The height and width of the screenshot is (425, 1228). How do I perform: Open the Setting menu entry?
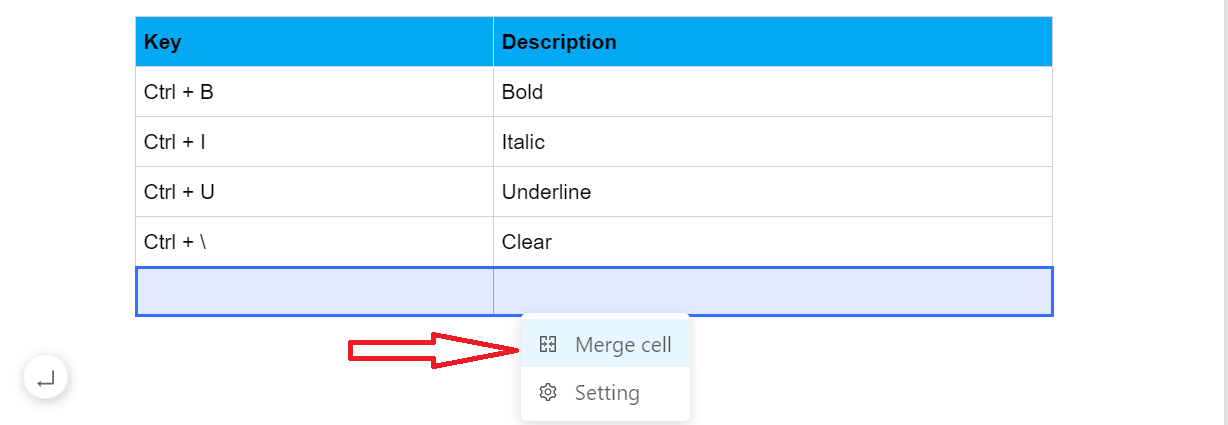pos(605,392)
